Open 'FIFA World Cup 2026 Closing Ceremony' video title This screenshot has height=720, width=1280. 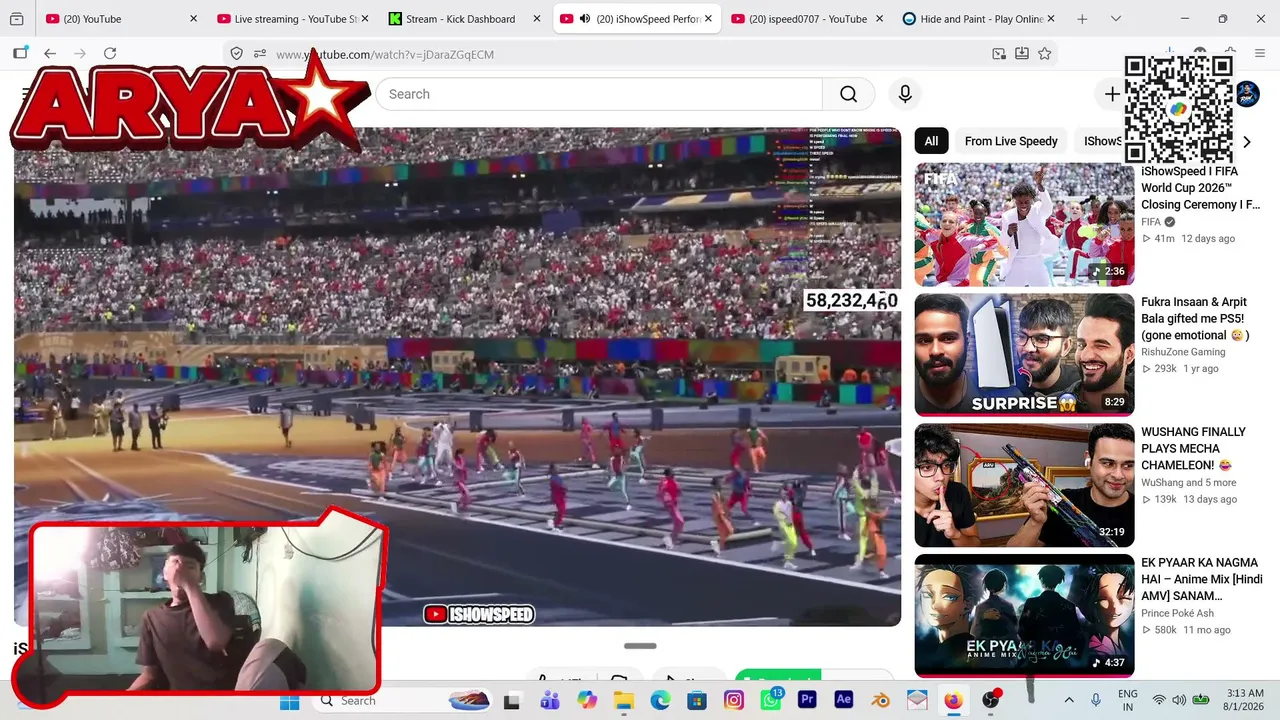[x=1201, y=188]
